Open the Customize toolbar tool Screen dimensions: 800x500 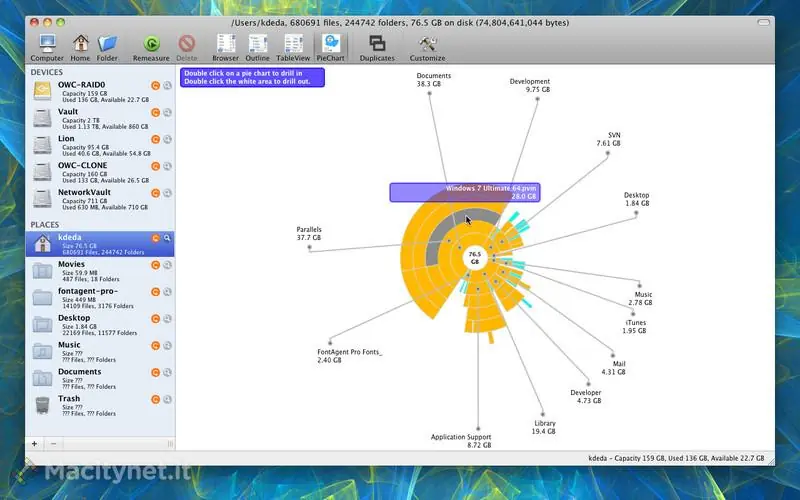[x=428, y=44]
